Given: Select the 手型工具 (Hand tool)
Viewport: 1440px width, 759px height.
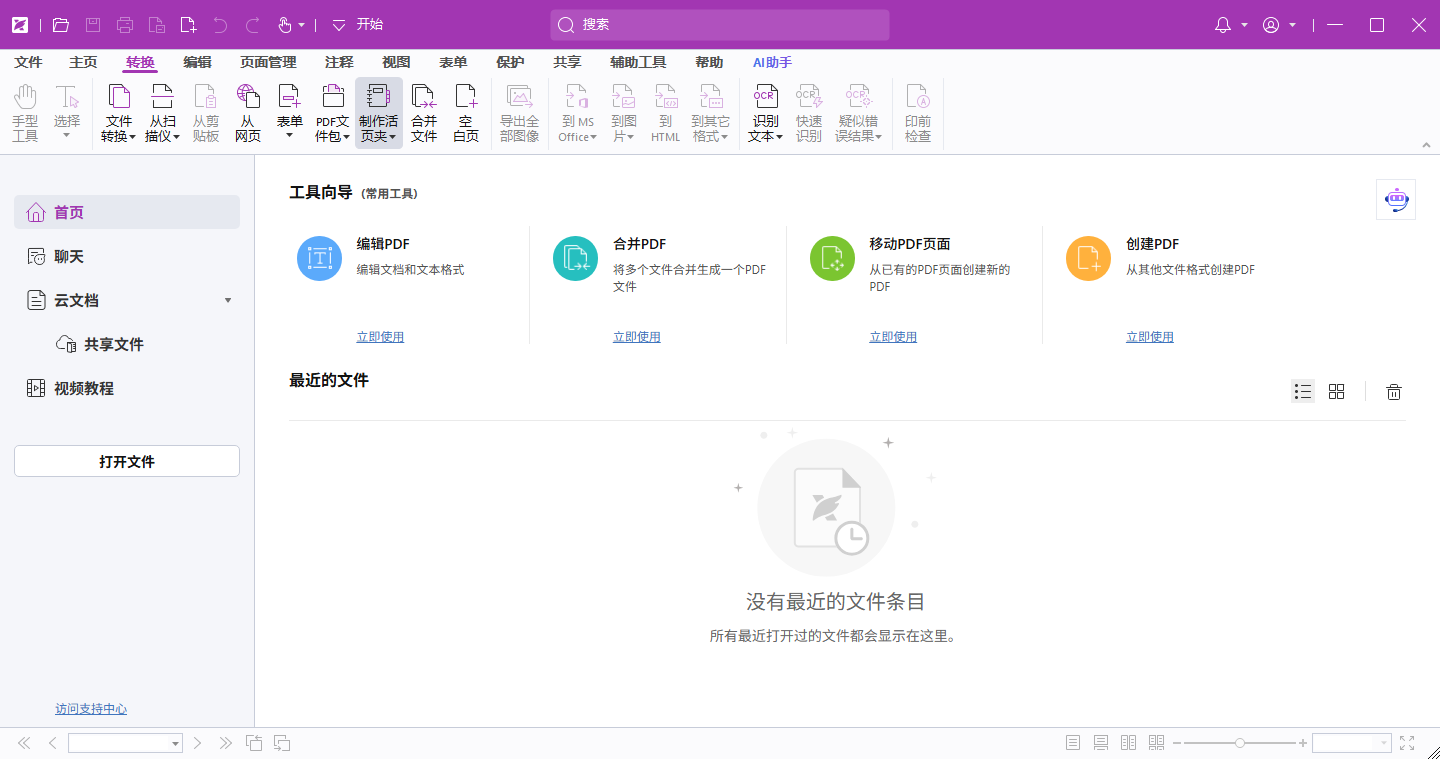Looking at the screenshot, I should (24, 110).
